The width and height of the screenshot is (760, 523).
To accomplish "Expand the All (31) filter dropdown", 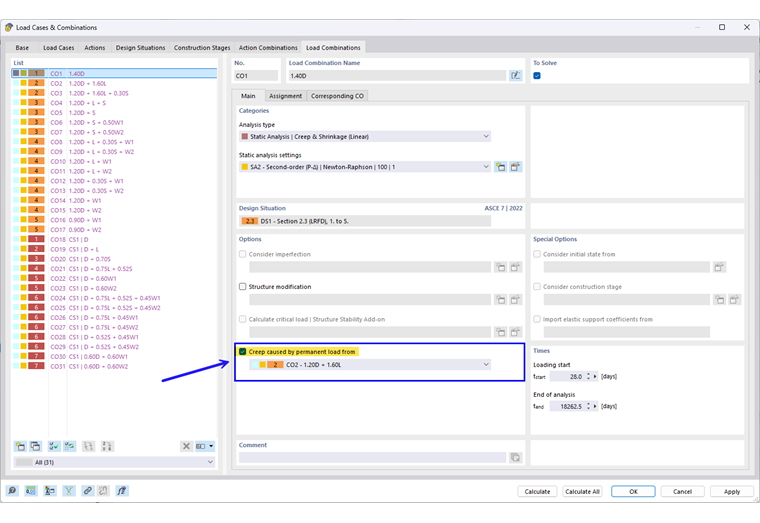I will (x=114, y=462).
